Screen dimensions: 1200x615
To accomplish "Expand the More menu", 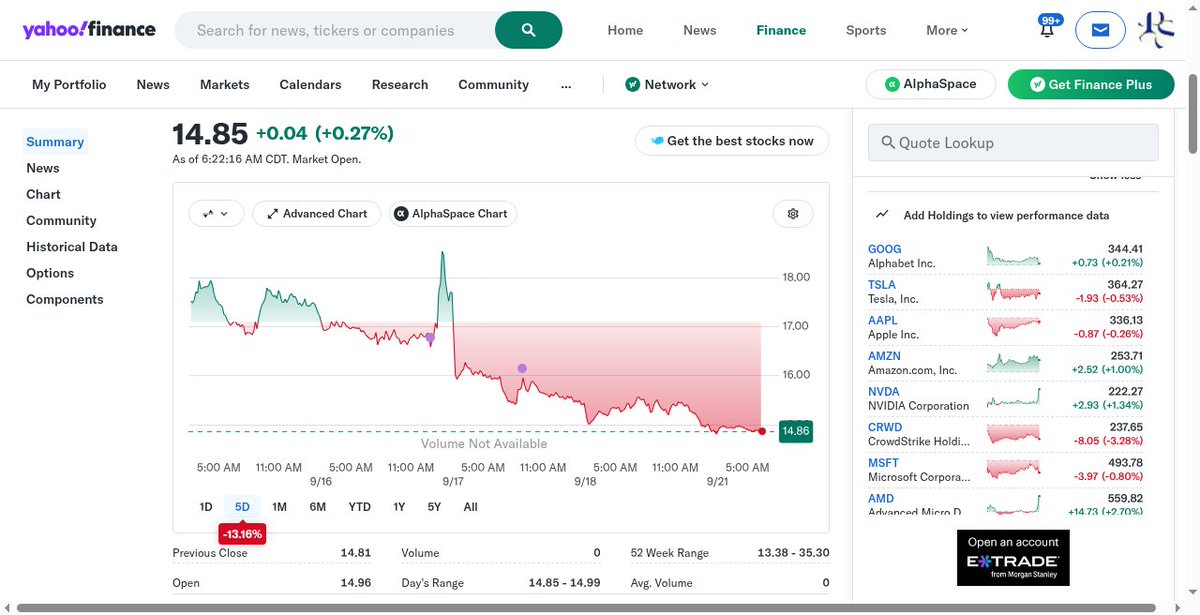I will pos(946,30).
